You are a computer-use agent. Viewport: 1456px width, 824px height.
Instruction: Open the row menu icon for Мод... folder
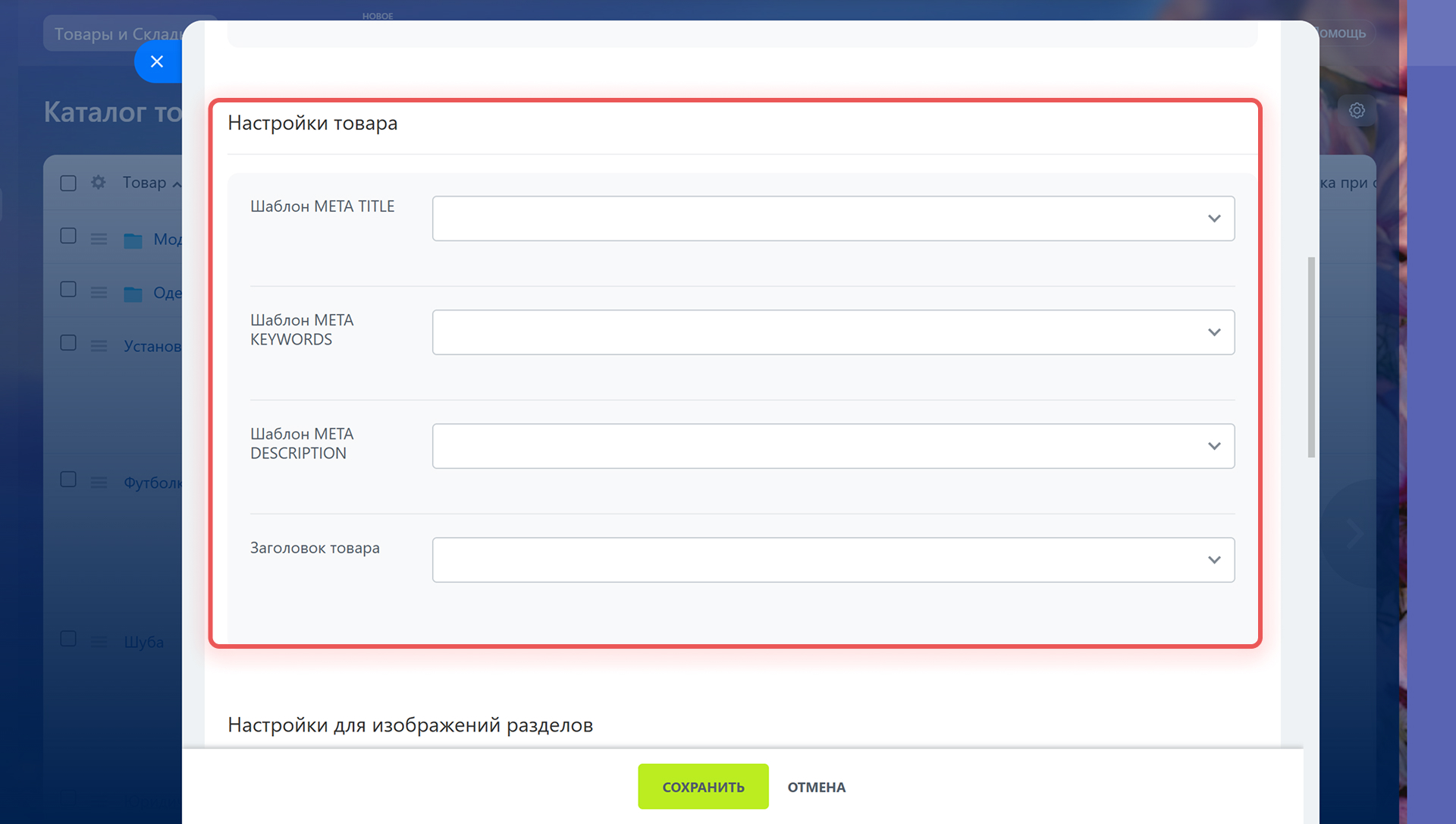tap(99, 239)
